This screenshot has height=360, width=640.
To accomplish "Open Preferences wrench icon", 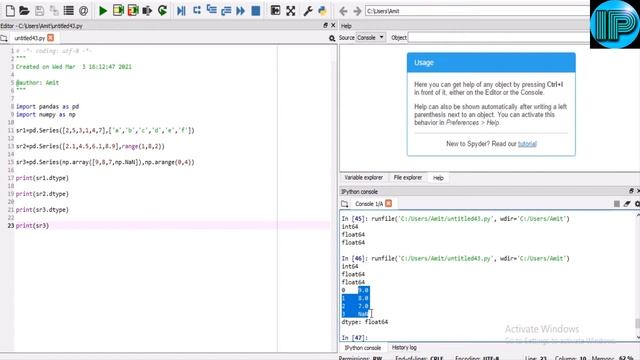I will [308, 11].
